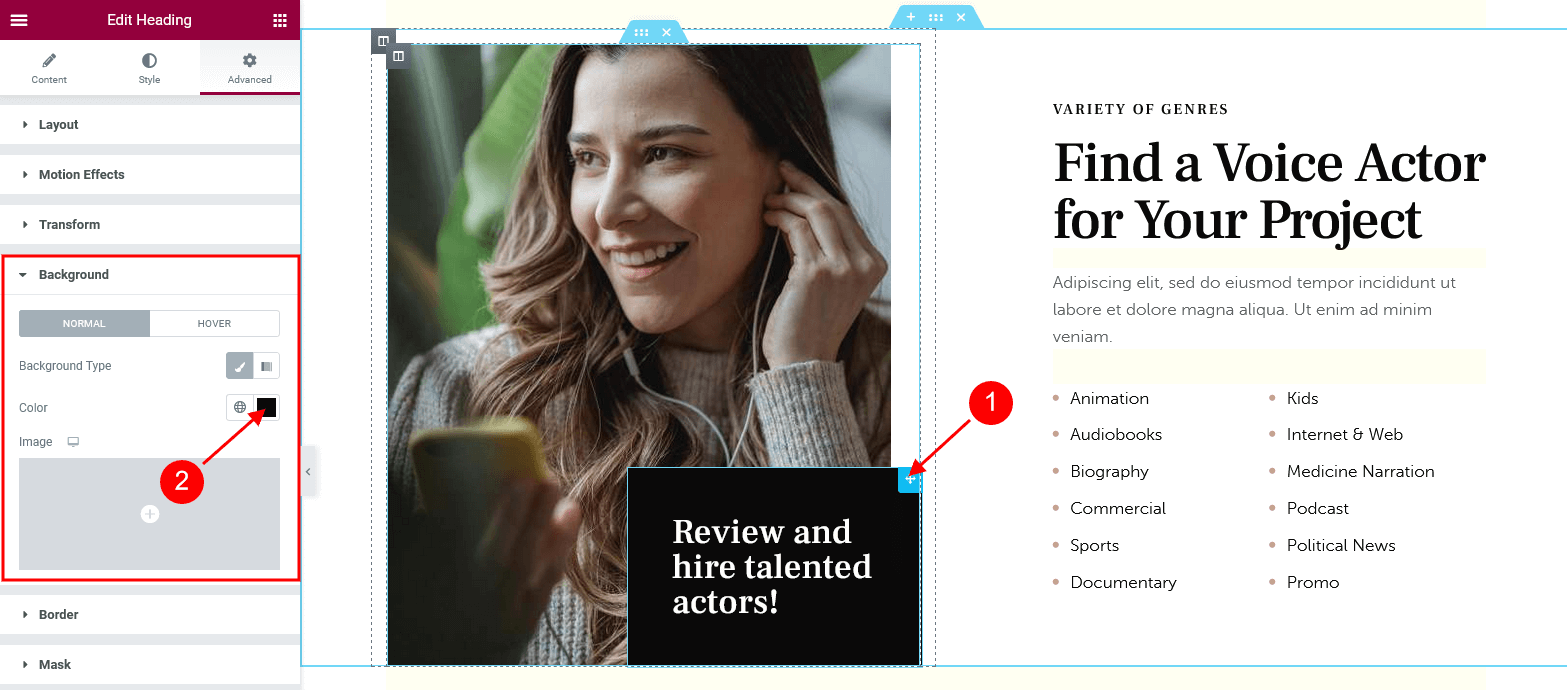Open the widgets grid icon

coord(280,20)
